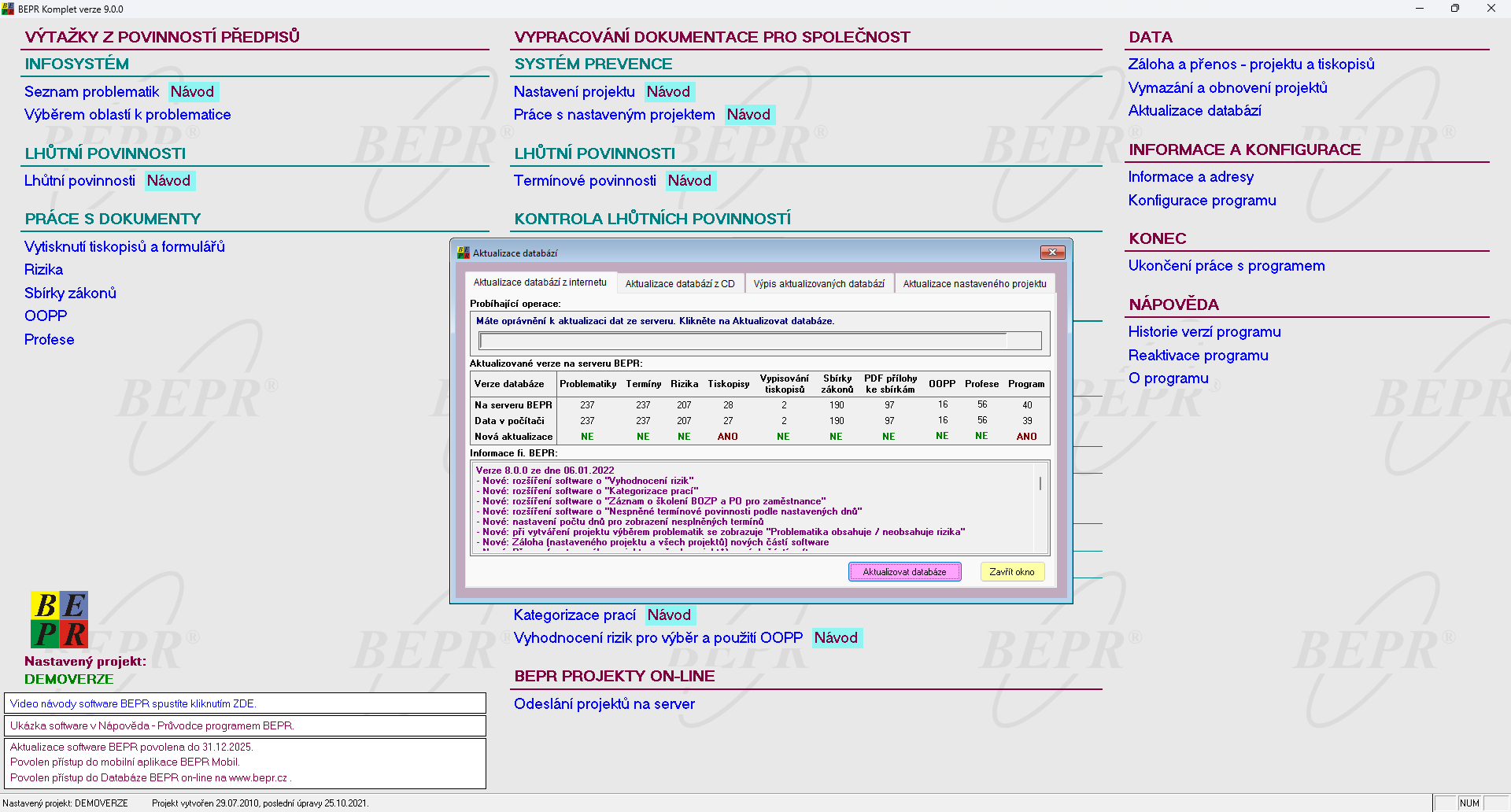Click Problematiky column header
This screenshot has height=812, width=1511.
point(588,384)
